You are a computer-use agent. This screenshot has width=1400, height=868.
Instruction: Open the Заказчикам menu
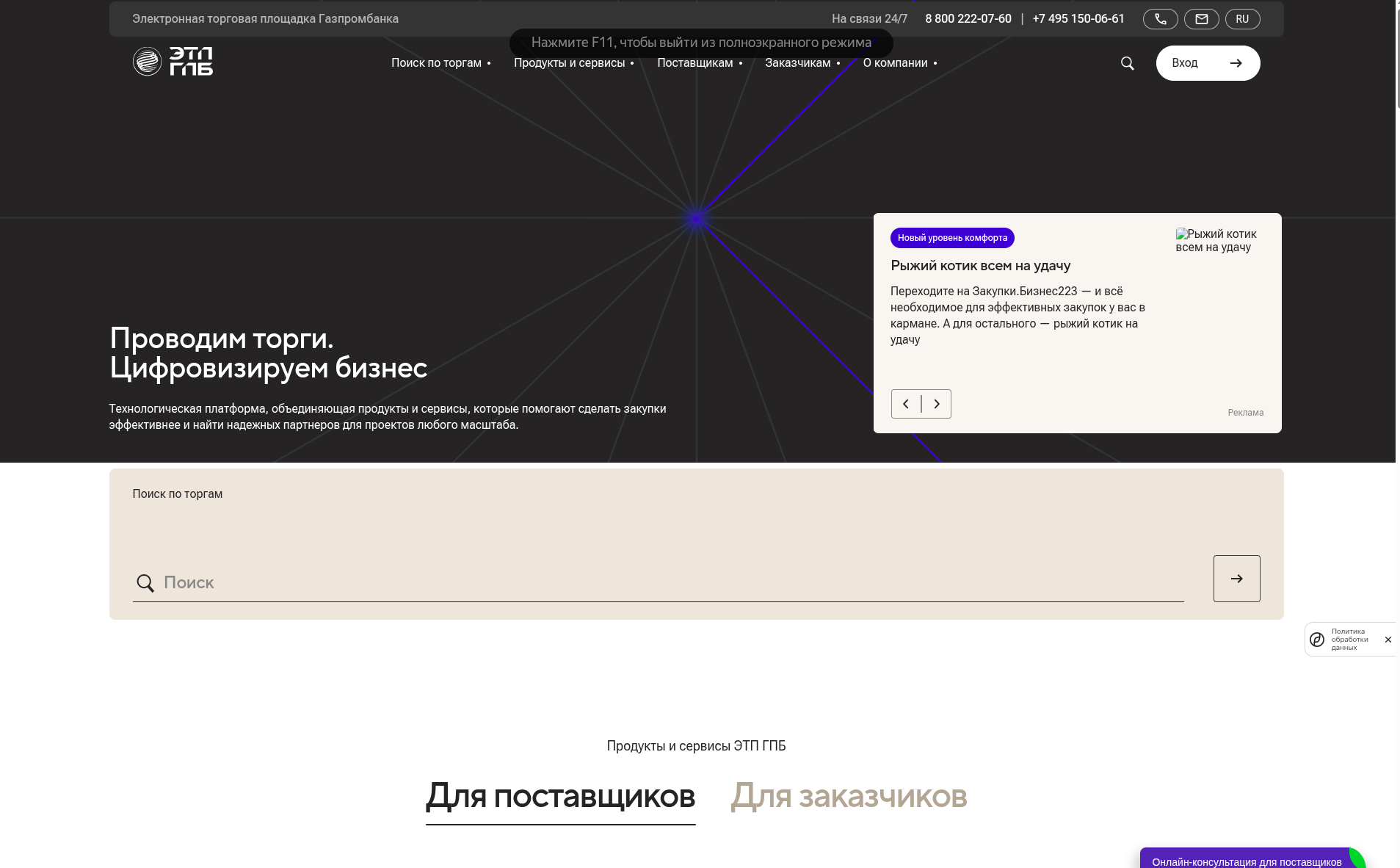point(802,63)
